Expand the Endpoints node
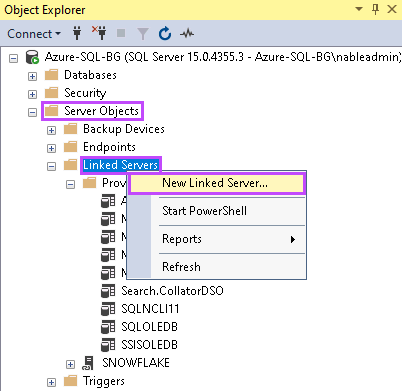The height and width of the screenshot is (391, 402). coord(51,149)
